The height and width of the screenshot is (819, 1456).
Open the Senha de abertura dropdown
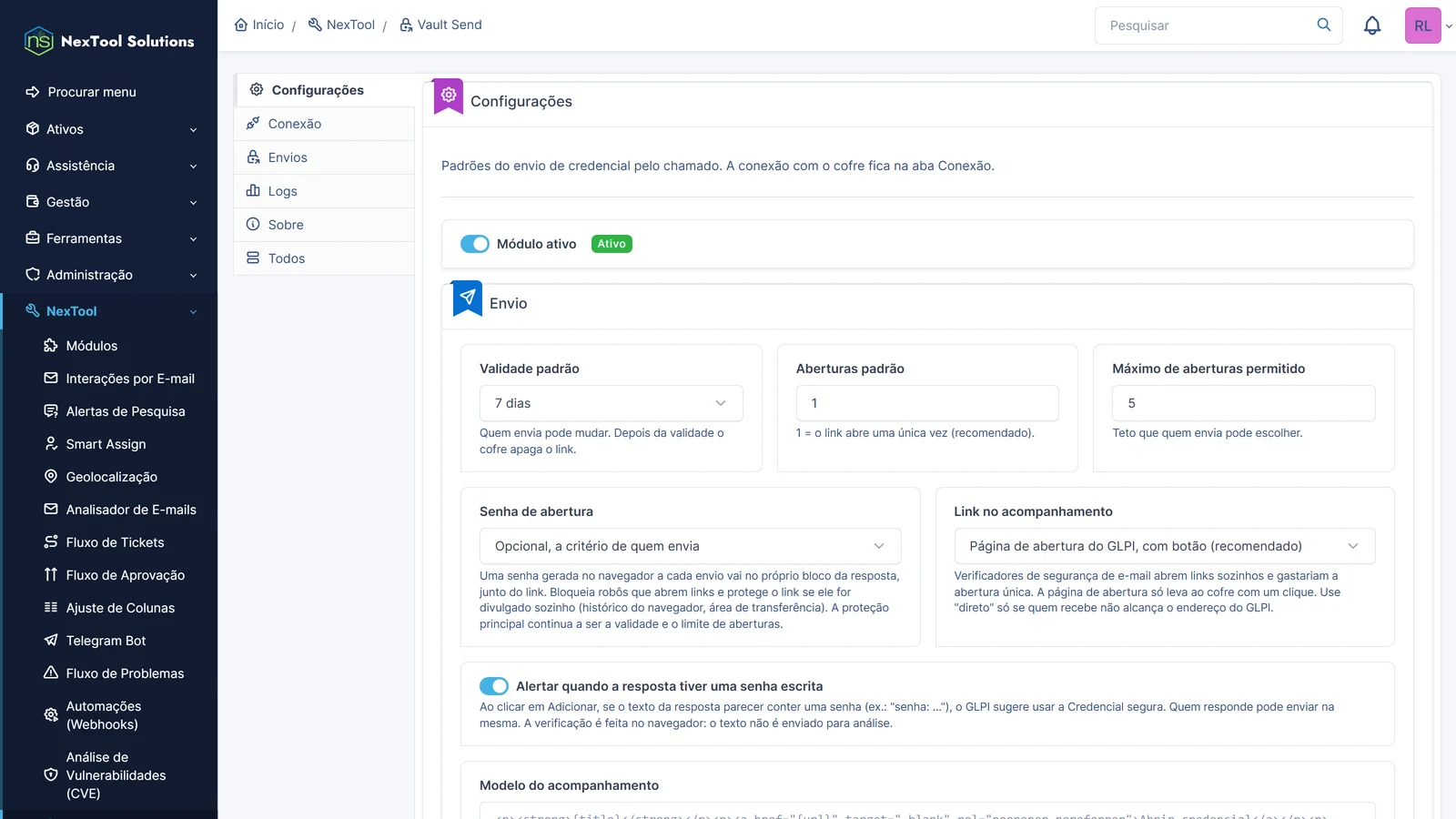[x=690, y=546]
